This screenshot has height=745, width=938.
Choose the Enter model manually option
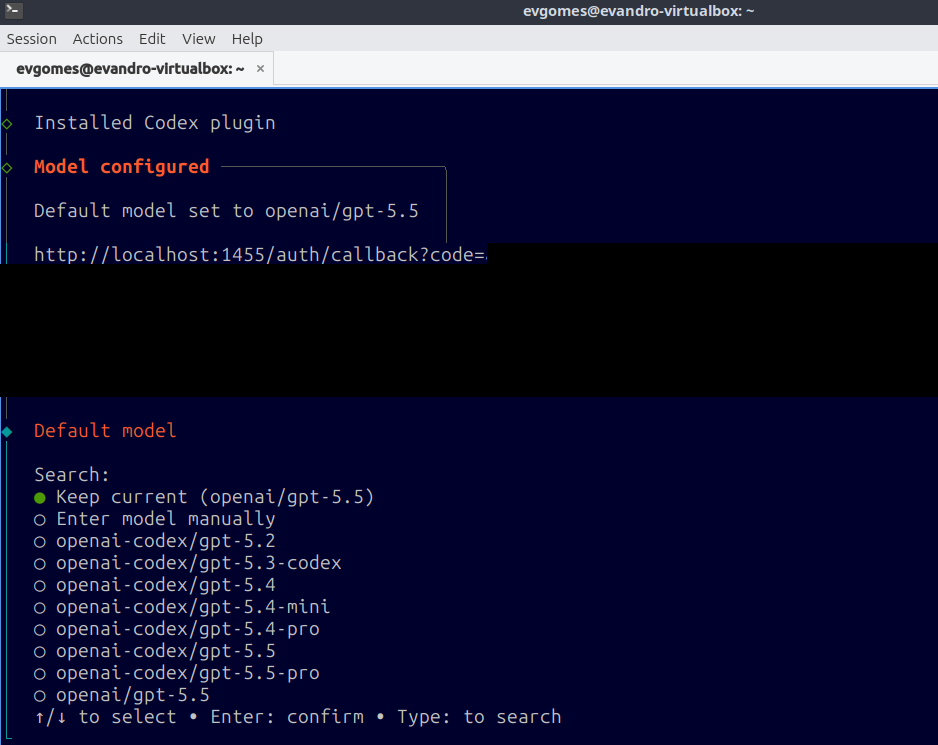coord(155,519)
